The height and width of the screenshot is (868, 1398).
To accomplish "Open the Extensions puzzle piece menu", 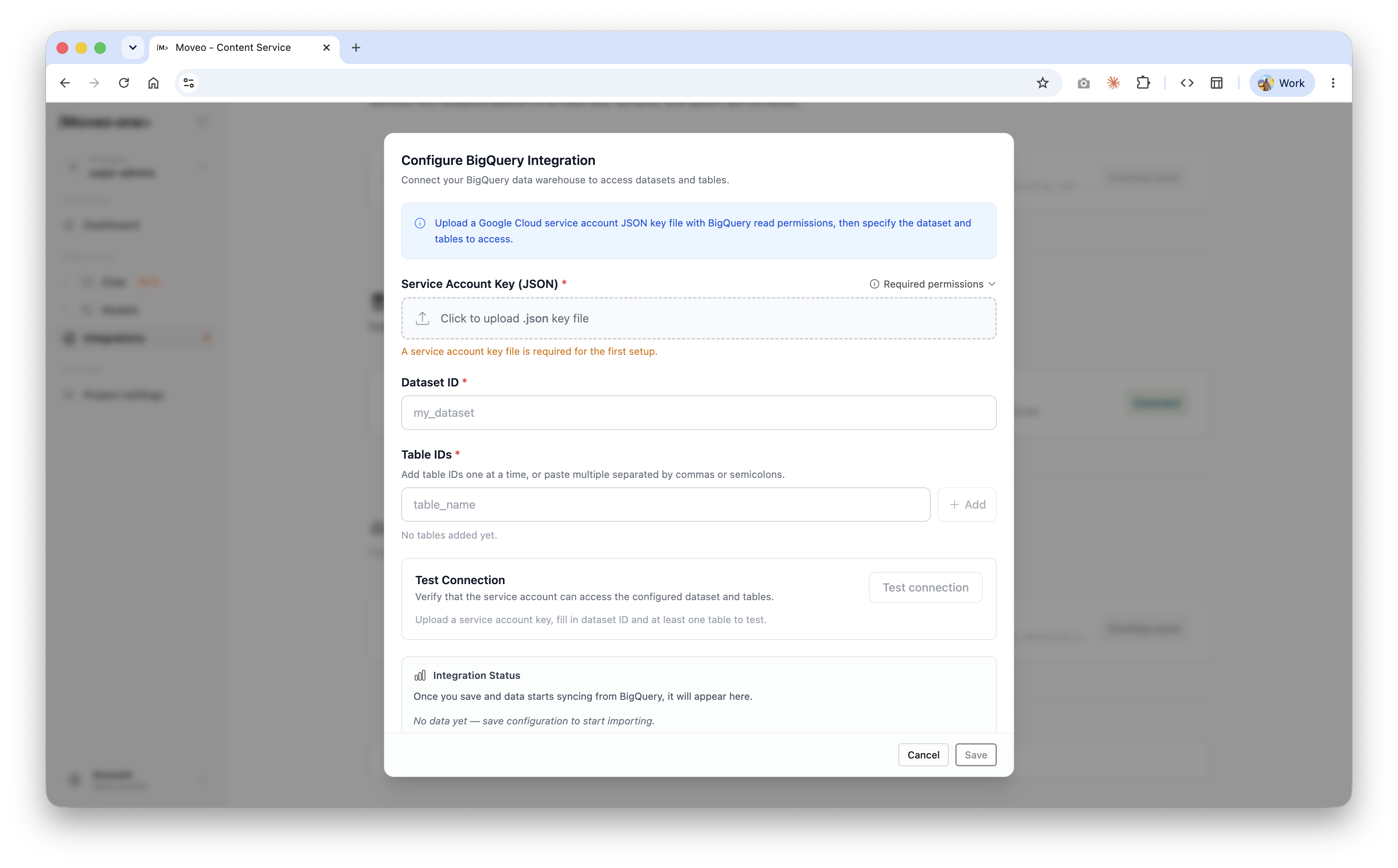I will click(x=1143, y=83).
